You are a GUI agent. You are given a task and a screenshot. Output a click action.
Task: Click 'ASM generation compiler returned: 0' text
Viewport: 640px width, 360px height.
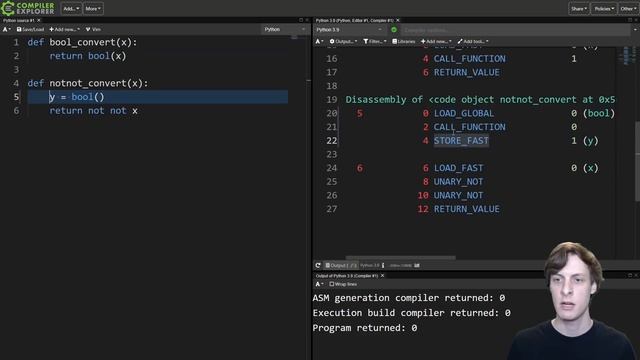[x=409, y=298]
